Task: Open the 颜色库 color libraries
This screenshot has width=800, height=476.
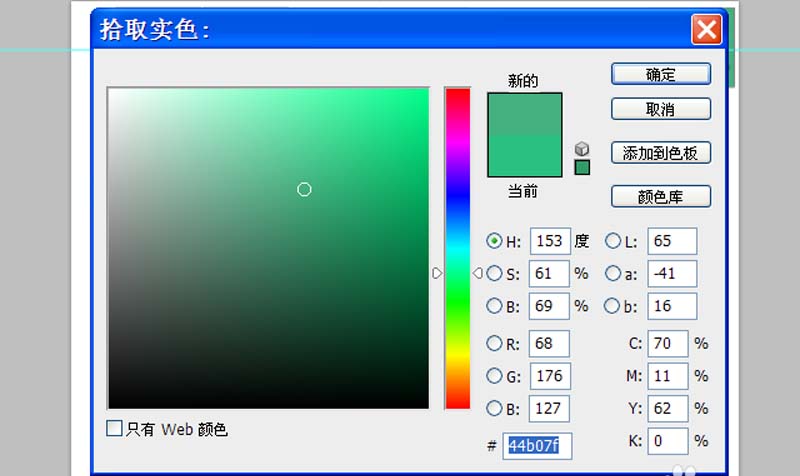Action: [661, 196]
